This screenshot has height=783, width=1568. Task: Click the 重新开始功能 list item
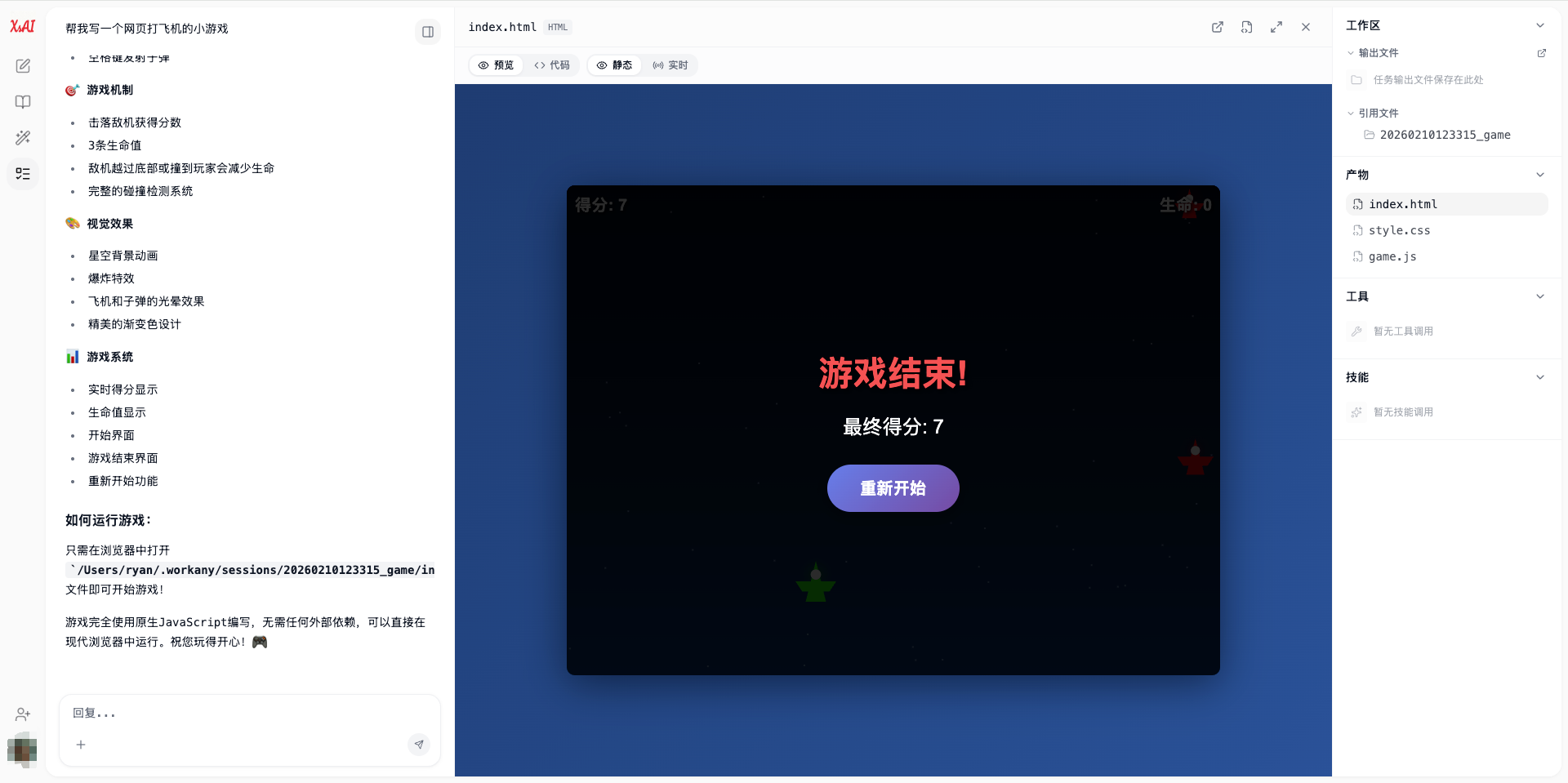pos(123,481)
